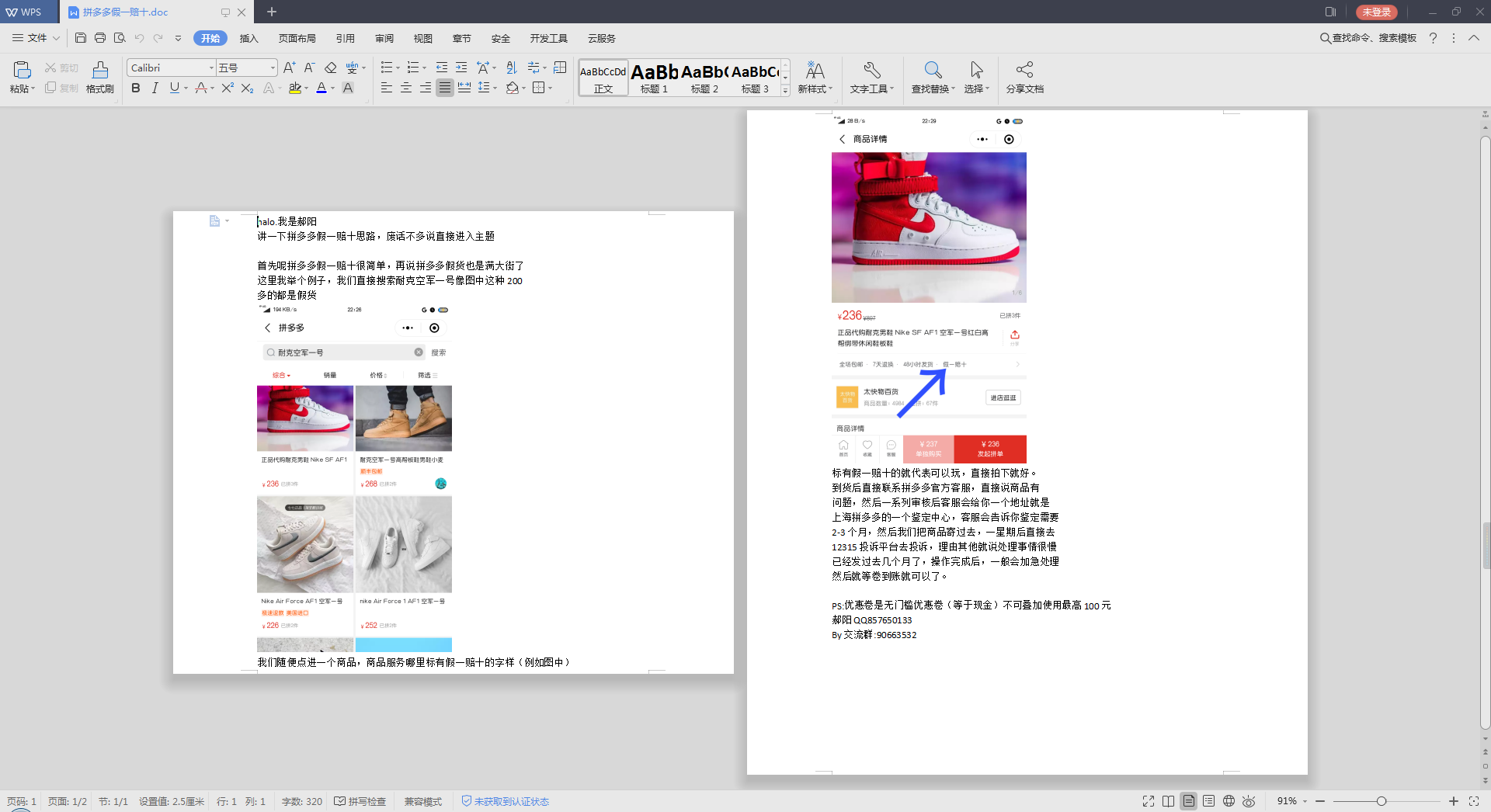Click the search commands field
1491x812 pixels.
tap(1368, 38)
